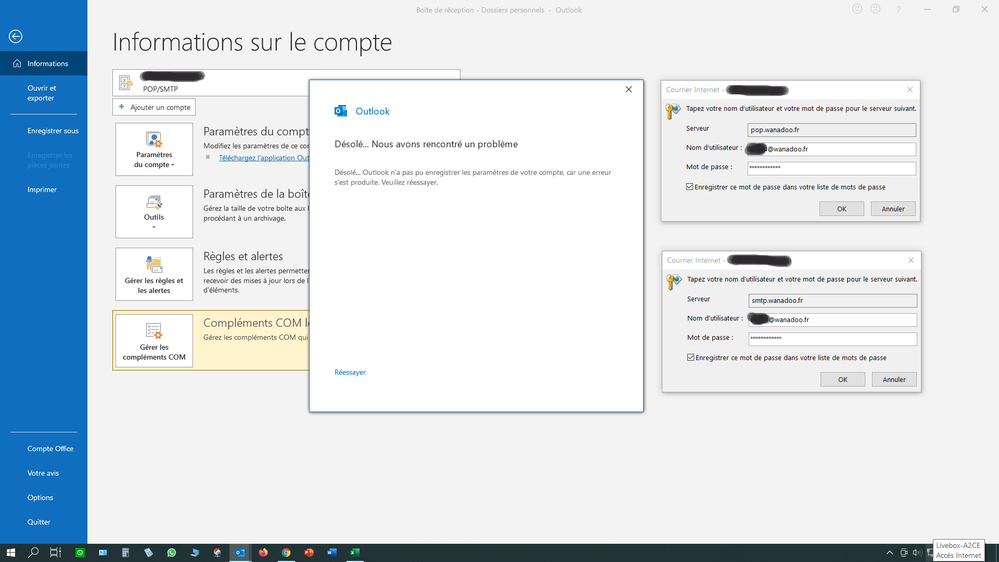Click Gérer les règles et les alertes

(154, 274)
